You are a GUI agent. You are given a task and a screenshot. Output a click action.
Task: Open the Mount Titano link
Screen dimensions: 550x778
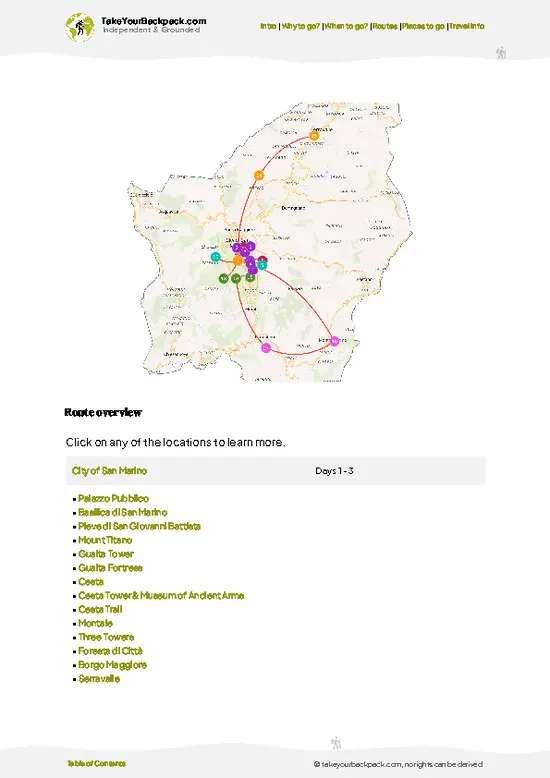(105, 540)
